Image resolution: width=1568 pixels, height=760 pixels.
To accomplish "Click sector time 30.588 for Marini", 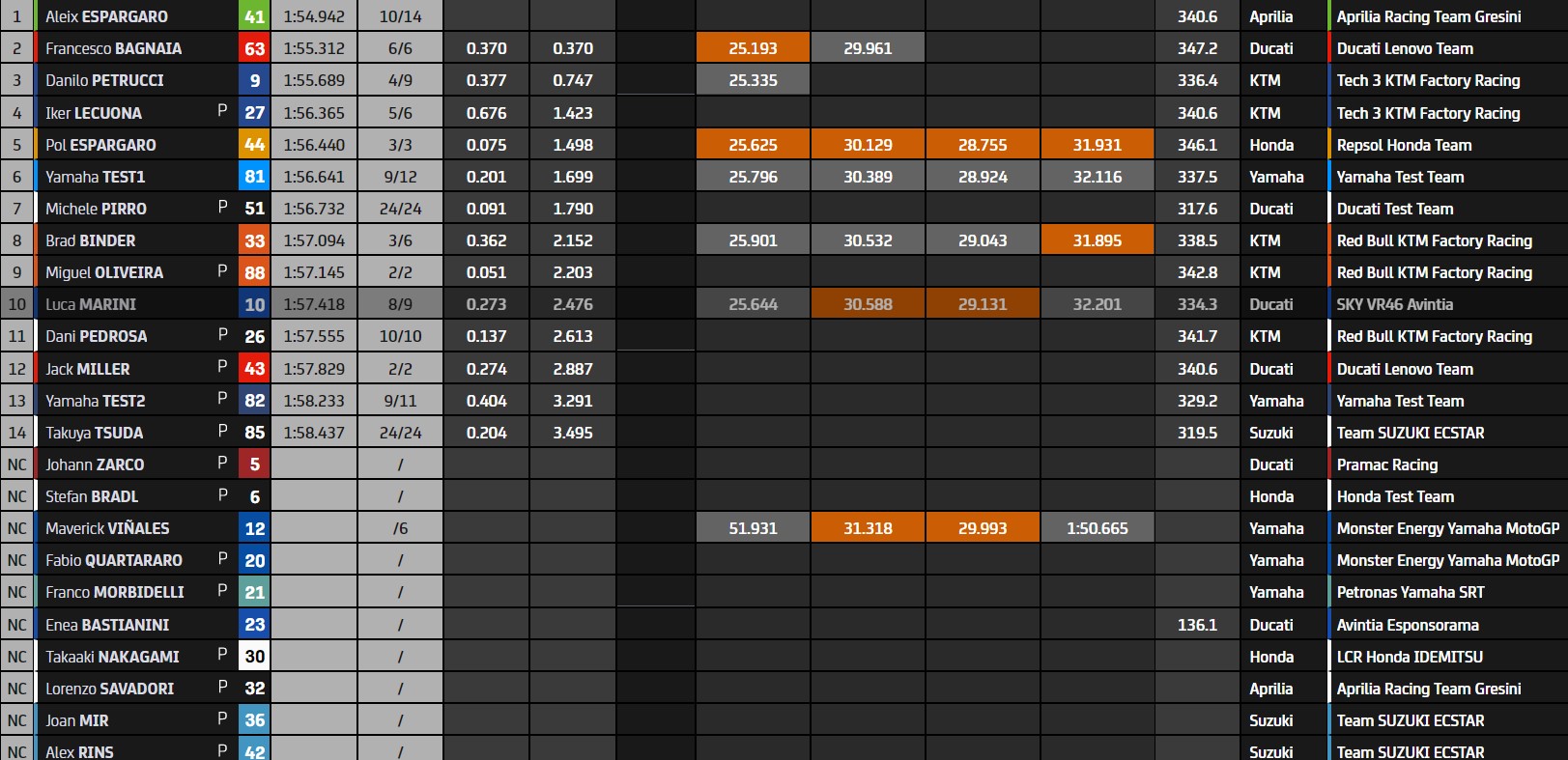I will click(868, 304).
